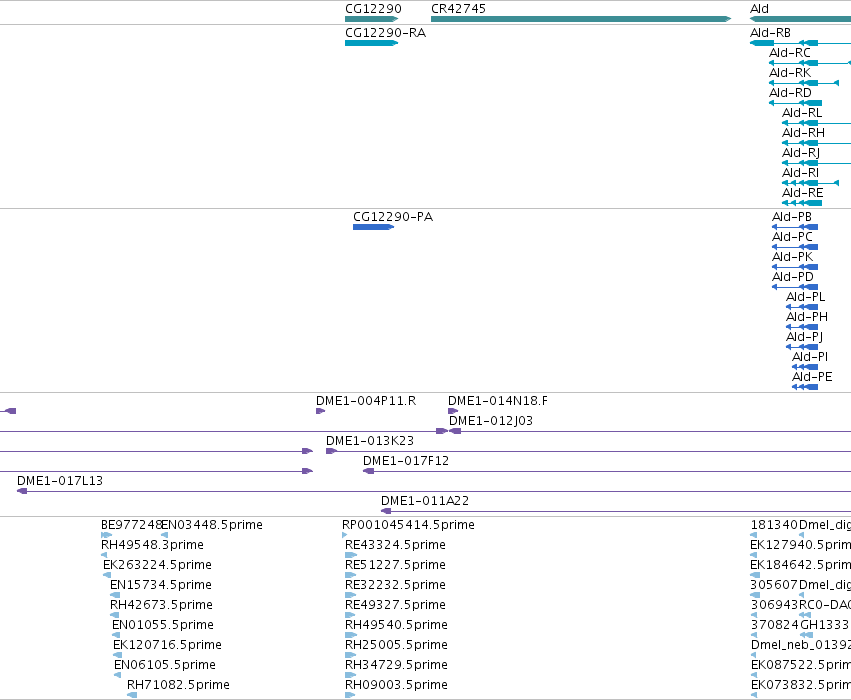Click the EK127940.5prime EST label
The width and height of the screenshot is (851, 700).
coord(801,545)
